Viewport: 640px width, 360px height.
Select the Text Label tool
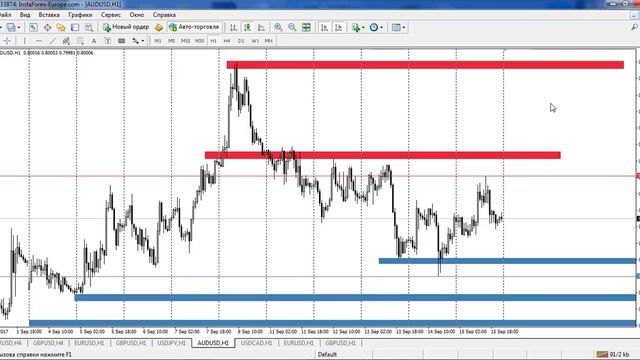point(108,41)
